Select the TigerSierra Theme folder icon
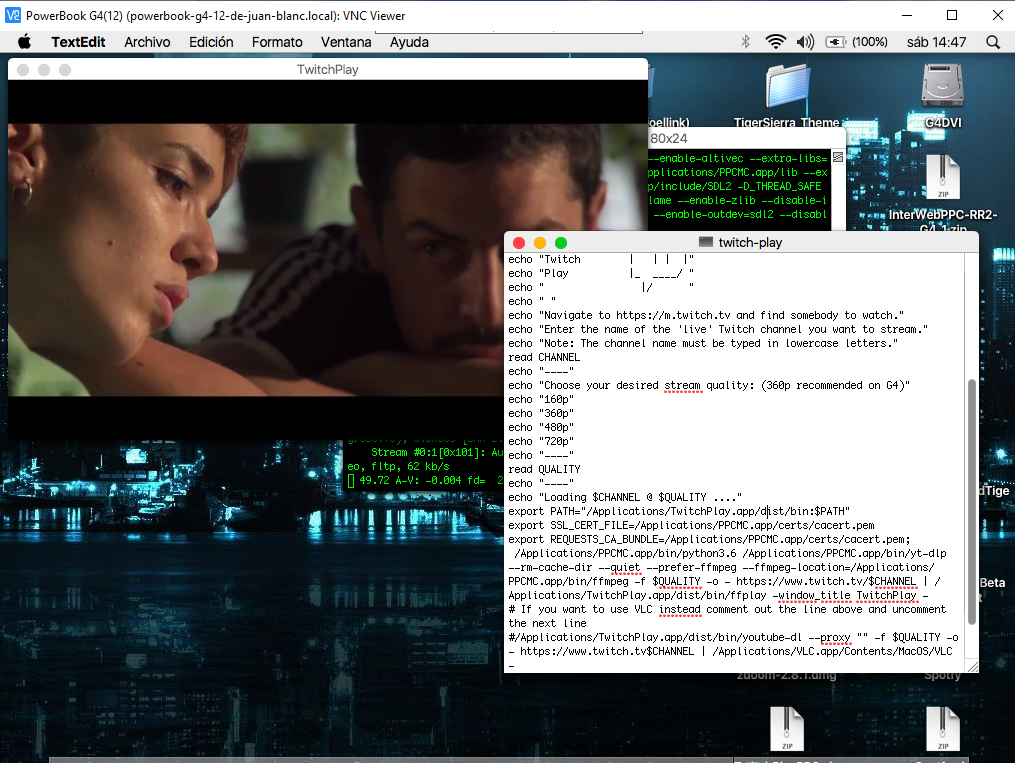The height and width of the screenshot is (763, 1015). pos(786,85)
